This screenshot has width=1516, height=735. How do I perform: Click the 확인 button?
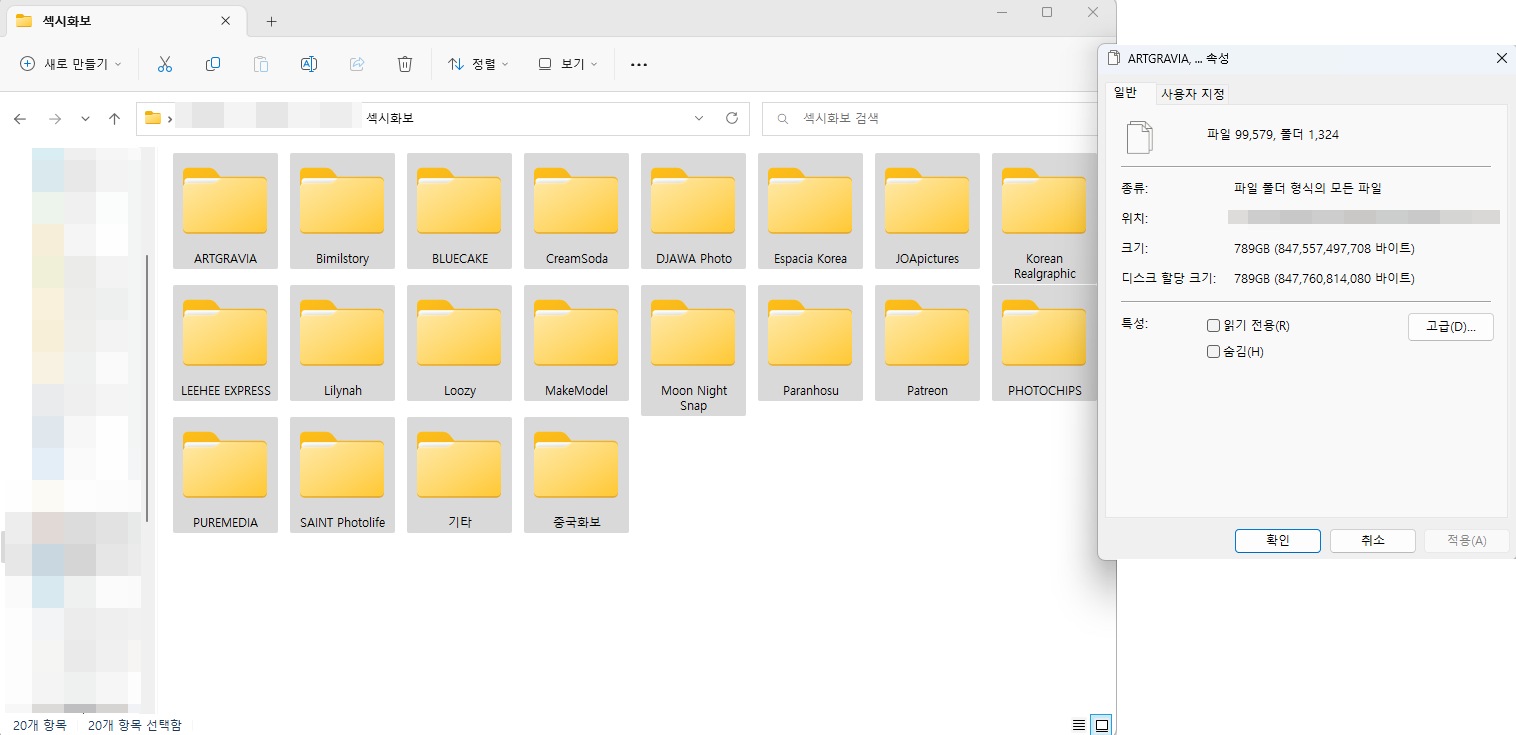click(1278, 540)
